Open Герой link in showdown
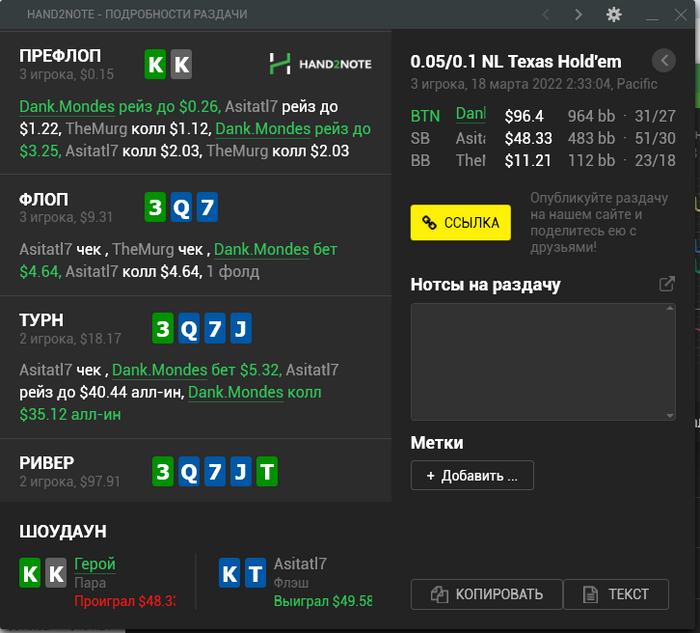Viewport: 700px width, 633px height. coord(95,564)
